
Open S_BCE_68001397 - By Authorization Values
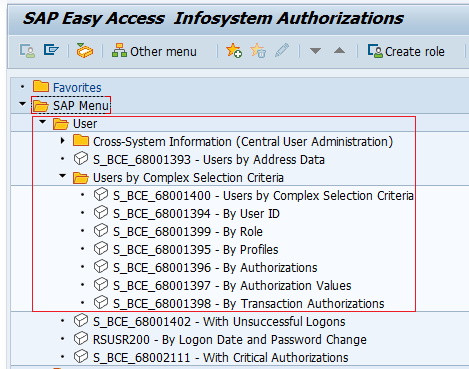pyautogui.click(x=232, y=286)
